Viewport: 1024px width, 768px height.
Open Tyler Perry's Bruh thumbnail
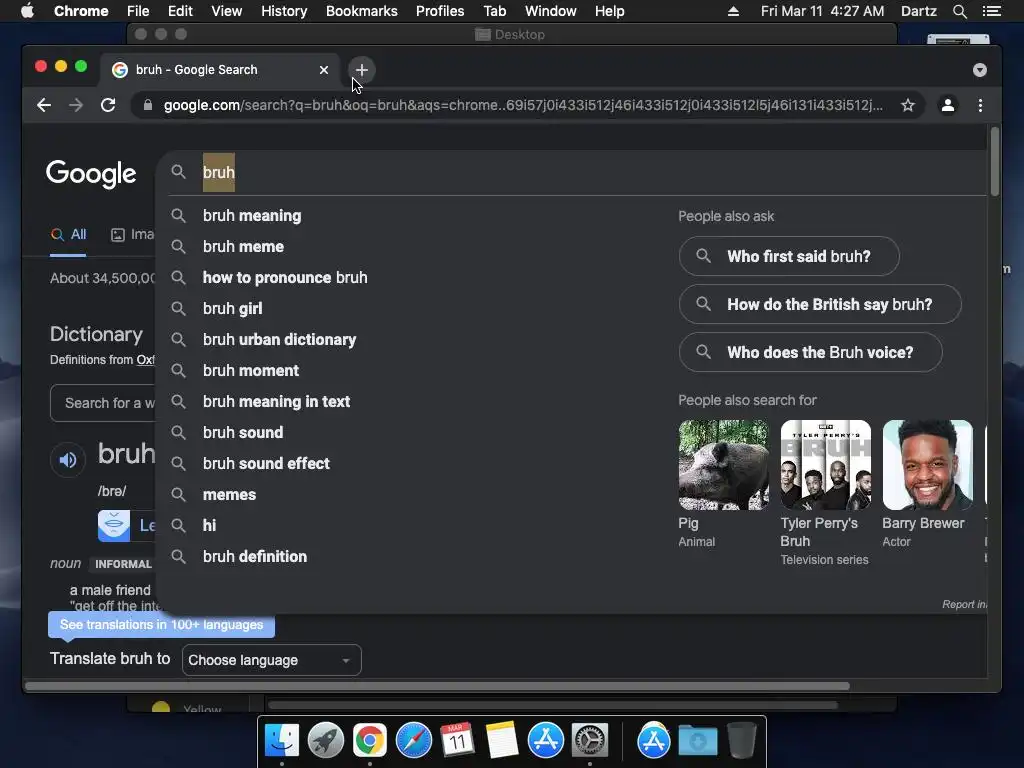point(825,465)
